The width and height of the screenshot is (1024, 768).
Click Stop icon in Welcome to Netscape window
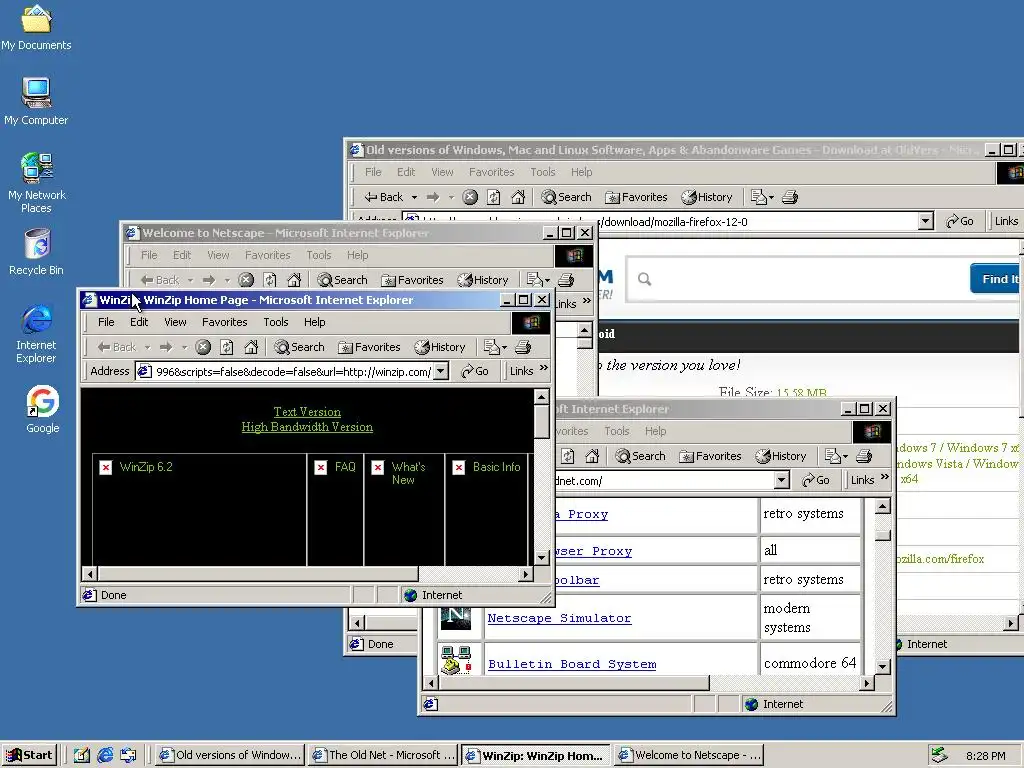(246, 280)
